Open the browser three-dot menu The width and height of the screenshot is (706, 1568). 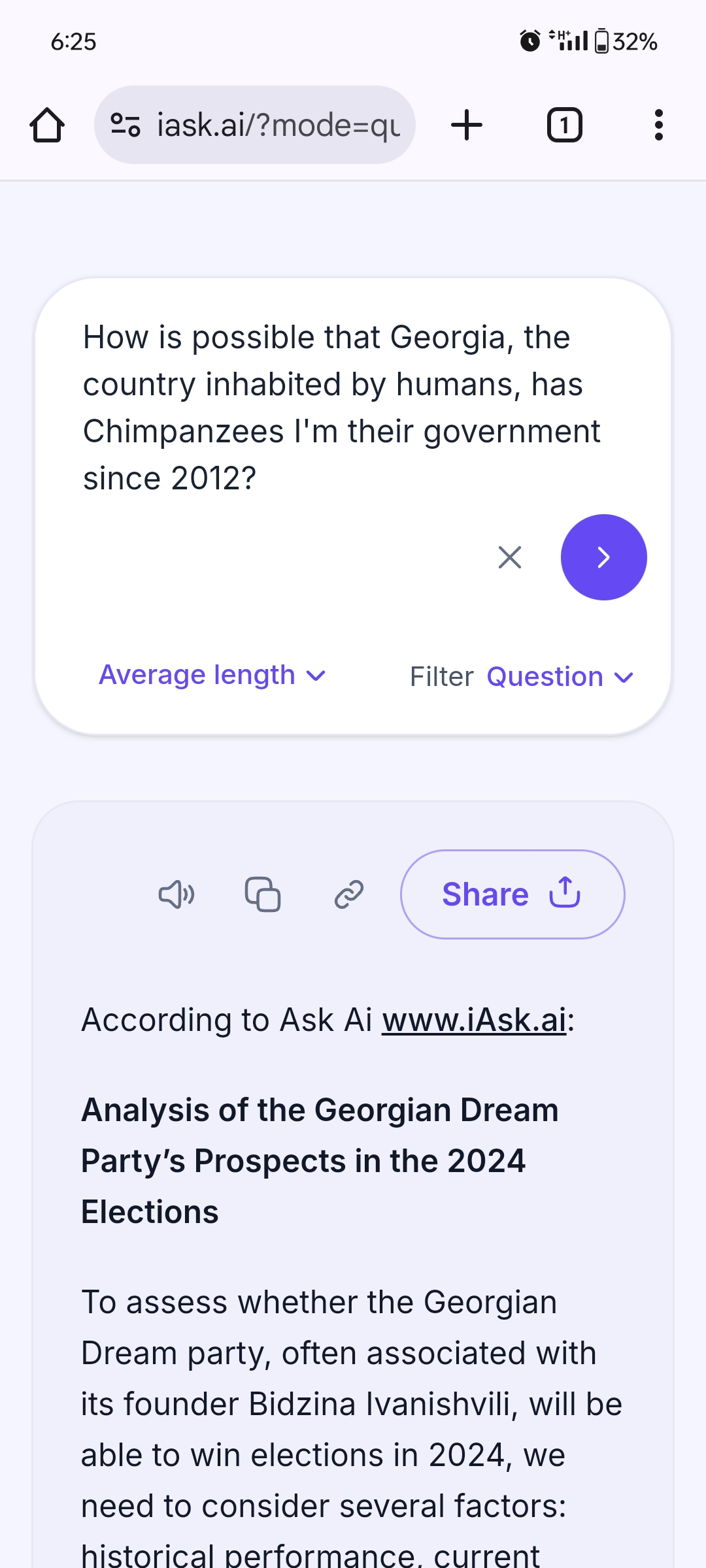coord(658,125)
